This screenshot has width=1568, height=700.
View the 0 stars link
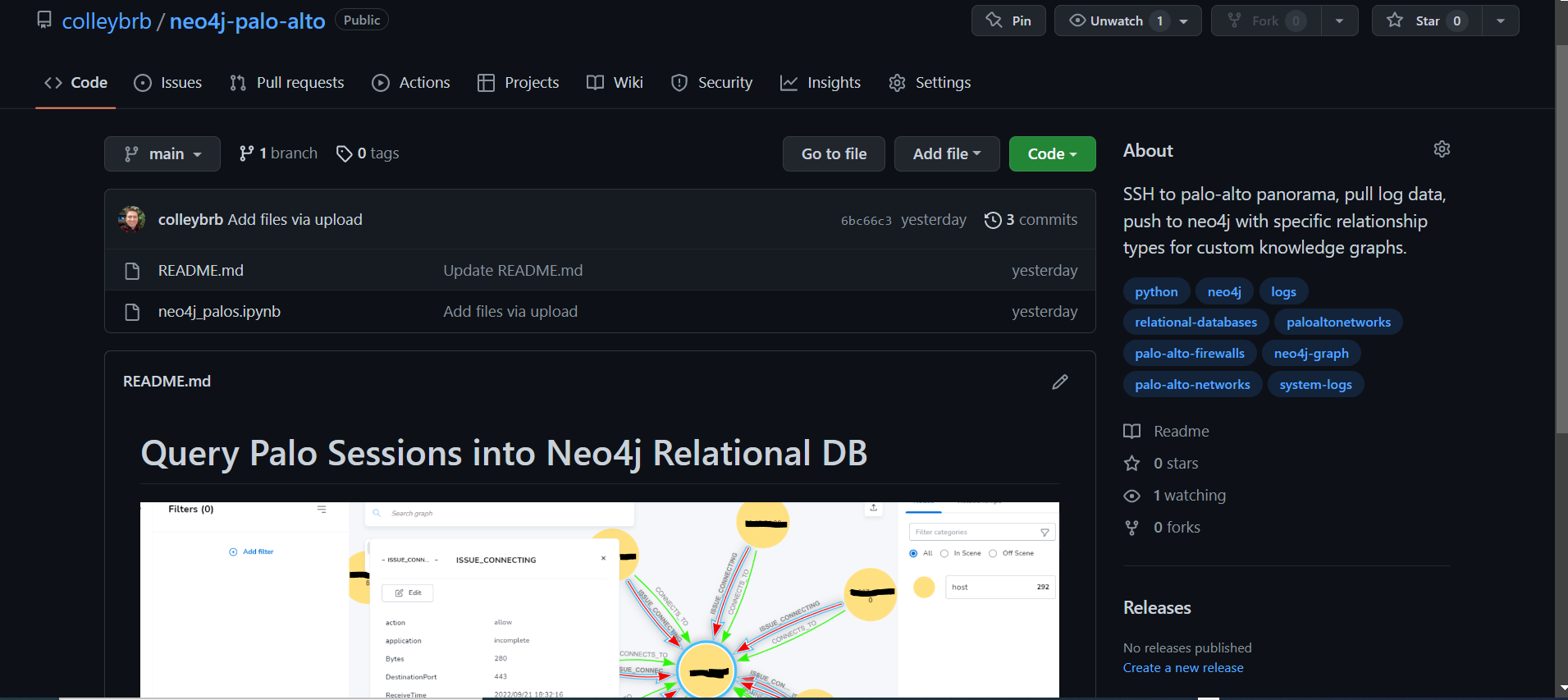click(x=1176, y=464)
